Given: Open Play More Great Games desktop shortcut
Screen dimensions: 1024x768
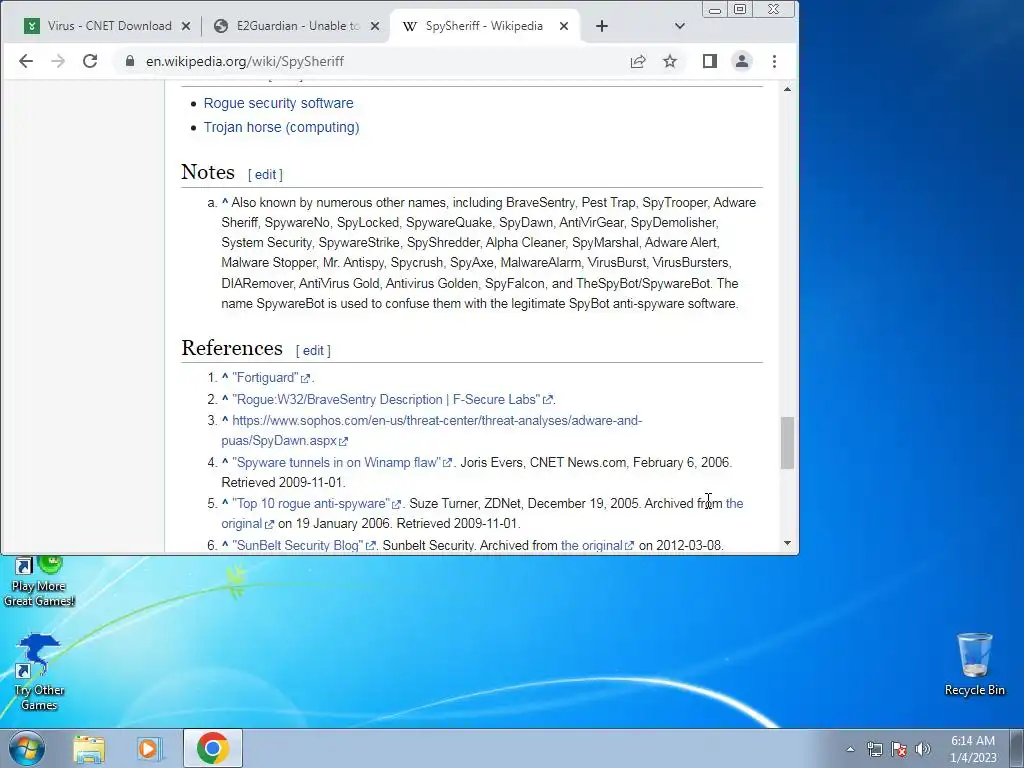Looking at the screenshot, I should coord(39,581).
